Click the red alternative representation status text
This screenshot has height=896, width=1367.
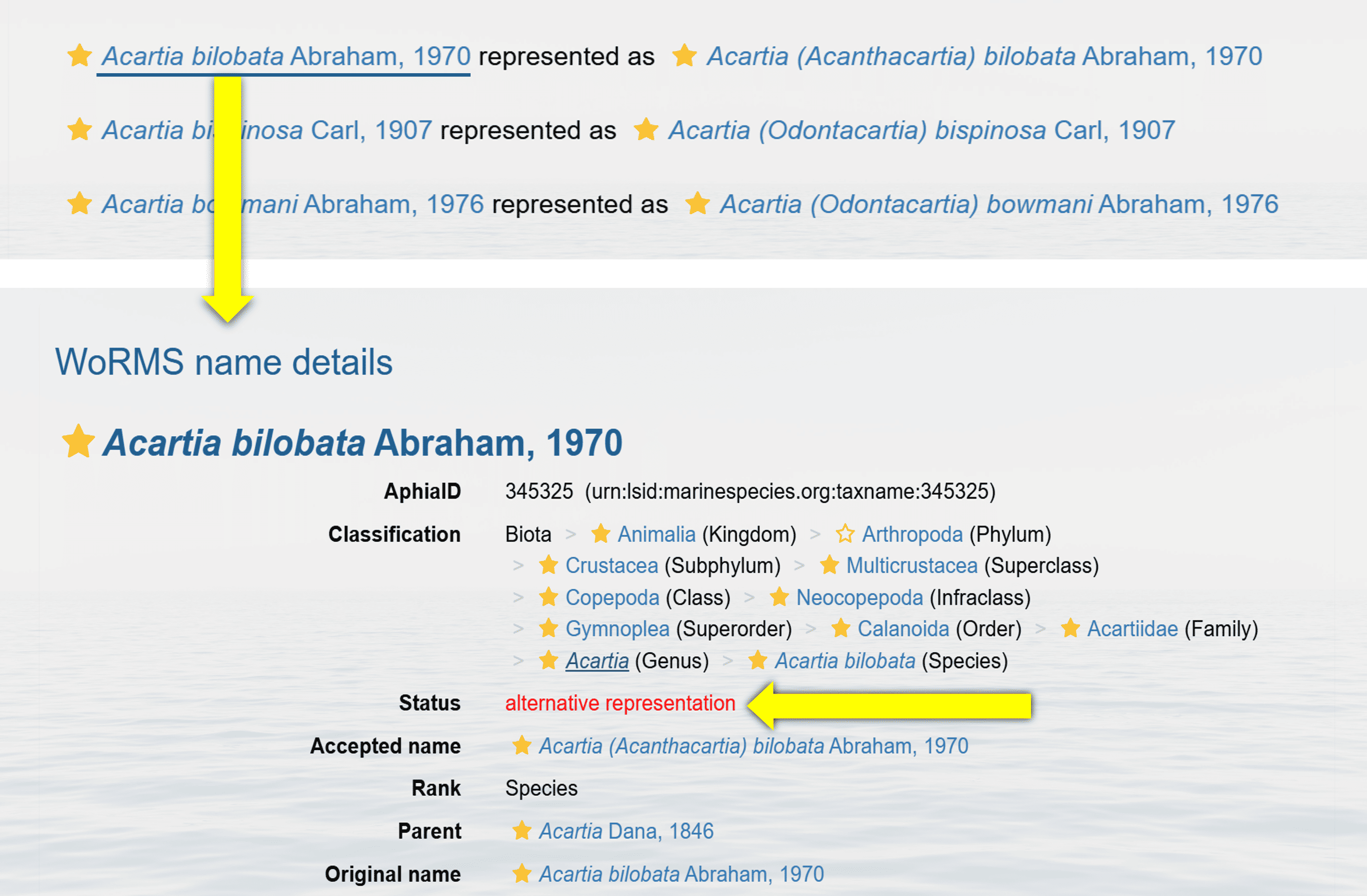pyautogui.click(x=620, y=703)
